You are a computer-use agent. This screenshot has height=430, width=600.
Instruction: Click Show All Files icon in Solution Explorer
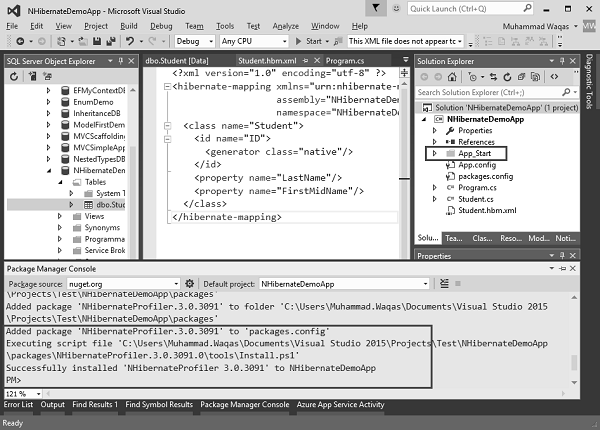[x=535, y=77]
